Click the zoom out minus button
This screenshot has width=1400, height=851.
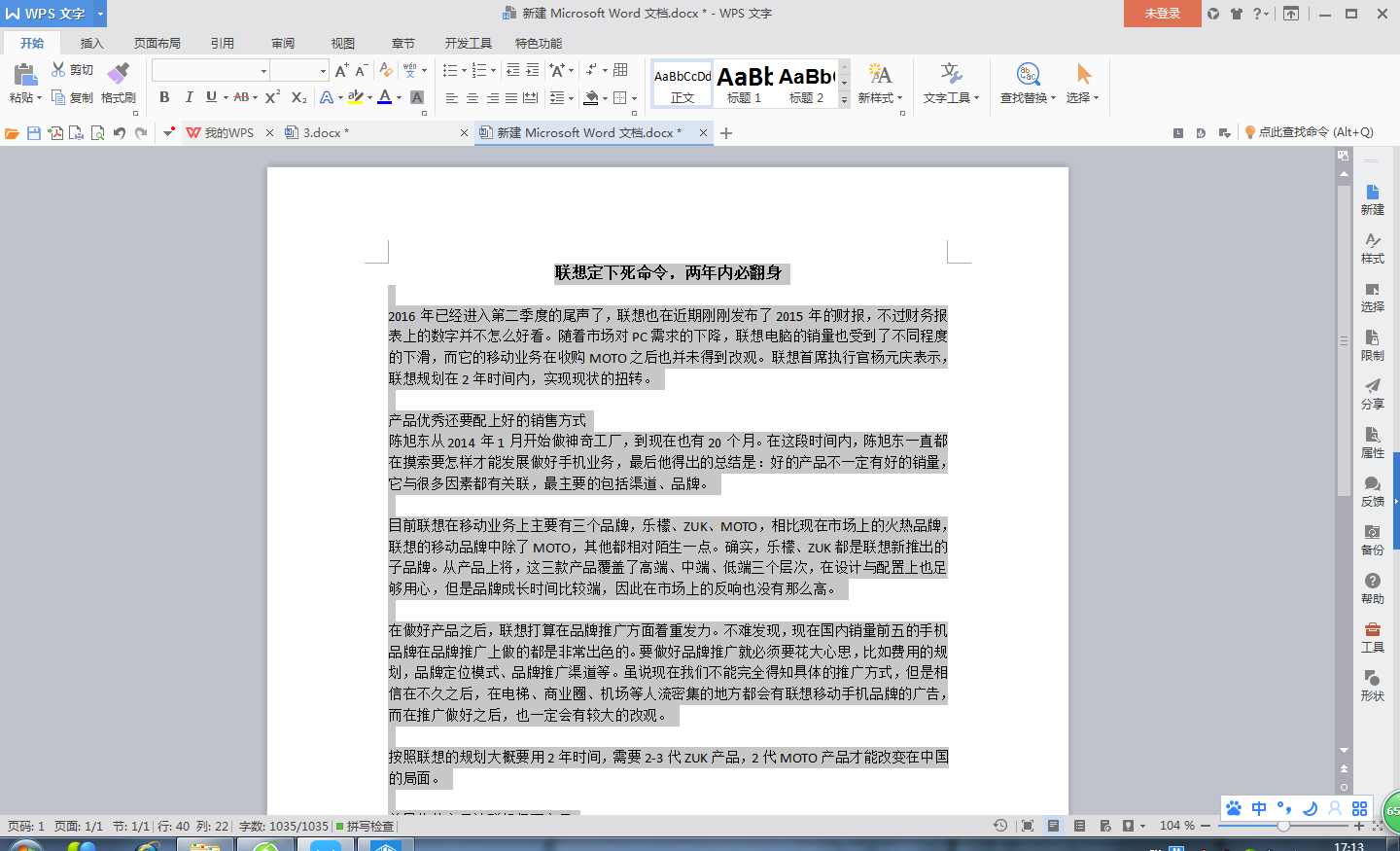[1206, 826]
